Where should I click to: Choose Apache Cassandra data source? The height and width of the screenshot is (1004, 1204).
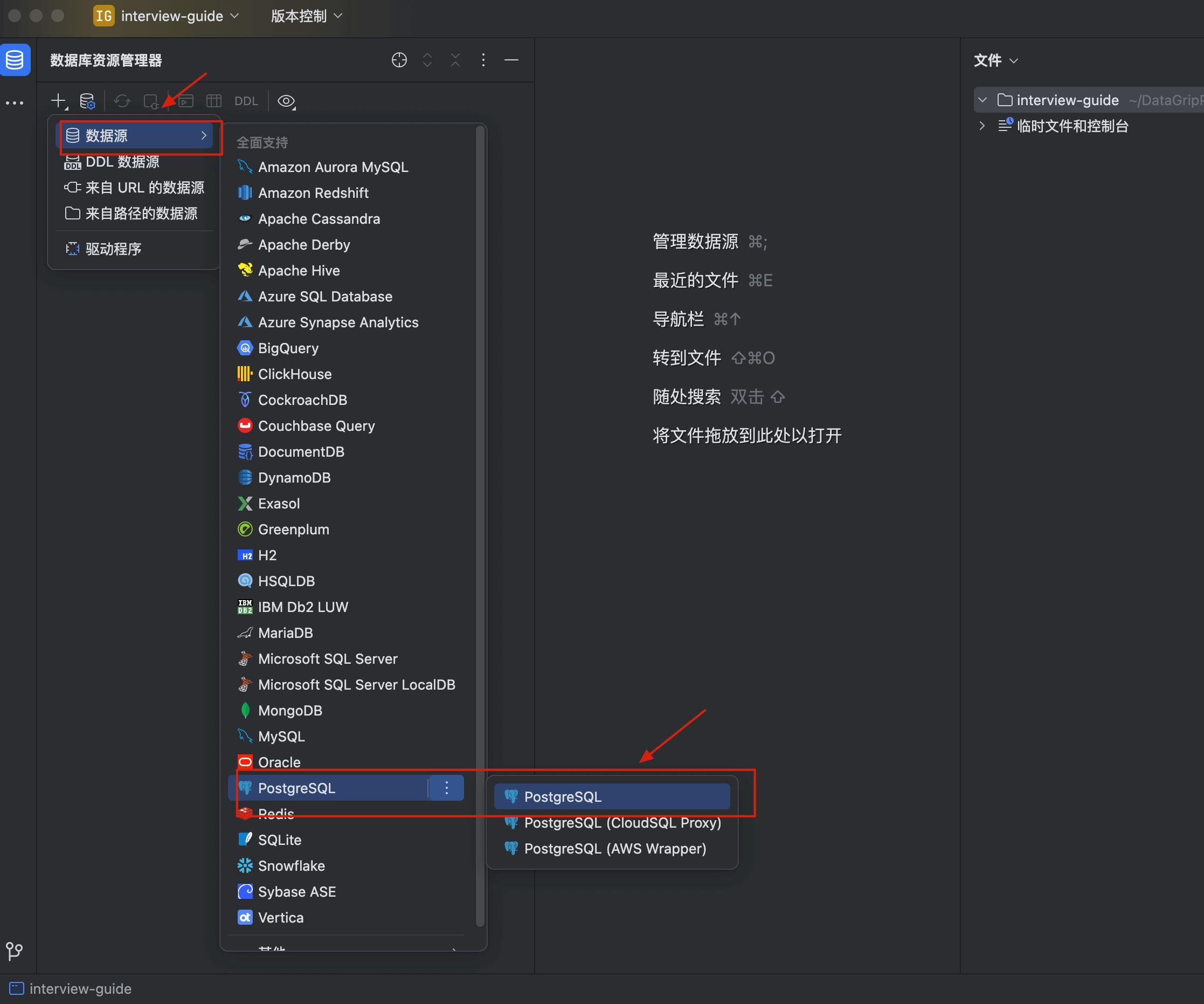pos(347,218)
